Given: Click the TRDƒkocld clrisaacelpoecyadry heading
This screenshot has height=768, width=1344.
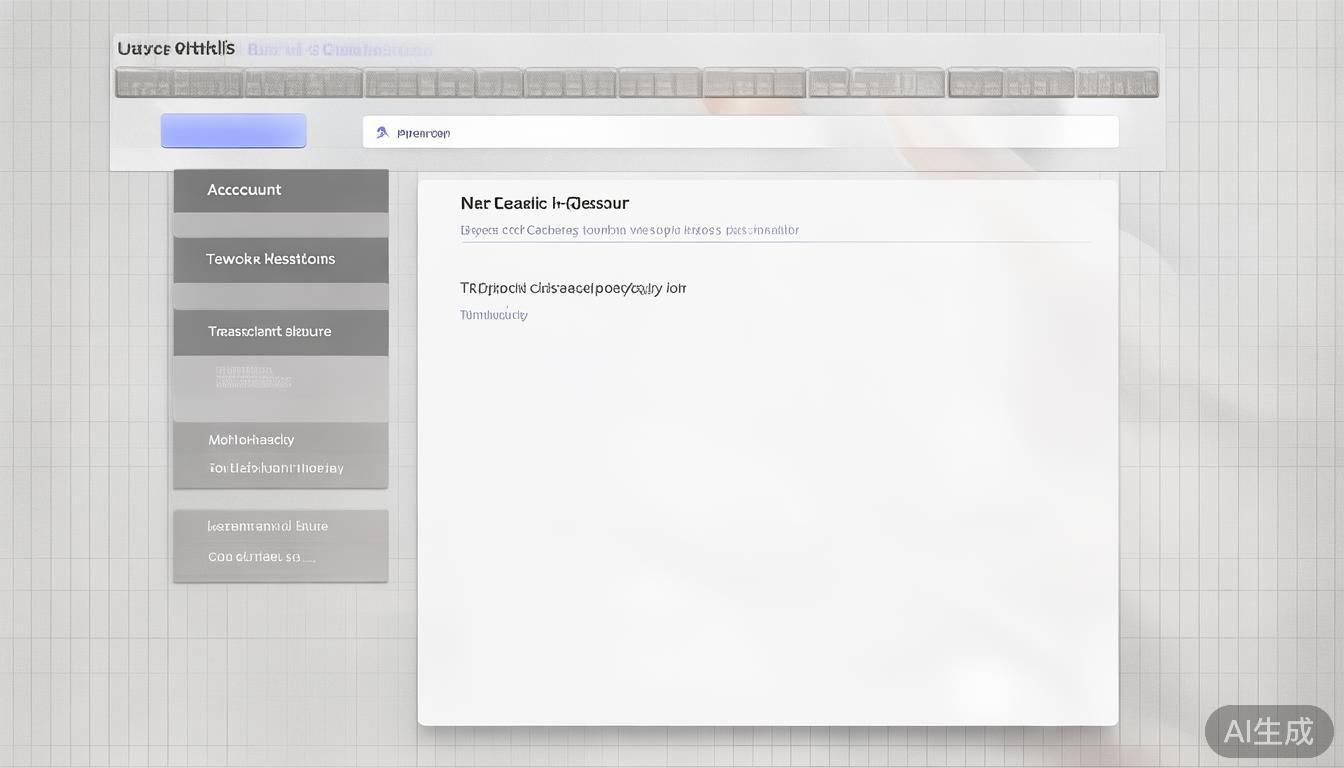Looking at the screenshot, I should 573,288.
